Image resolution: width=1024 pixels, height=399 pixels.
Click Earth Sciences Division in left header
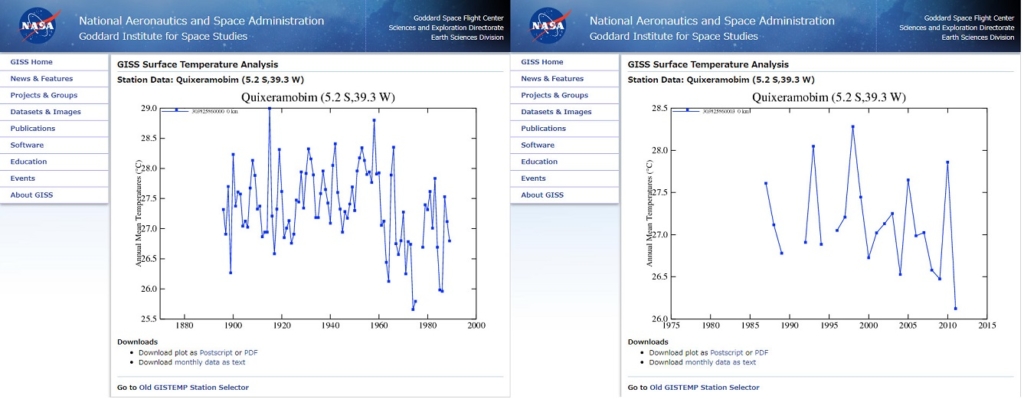[468, 37]
